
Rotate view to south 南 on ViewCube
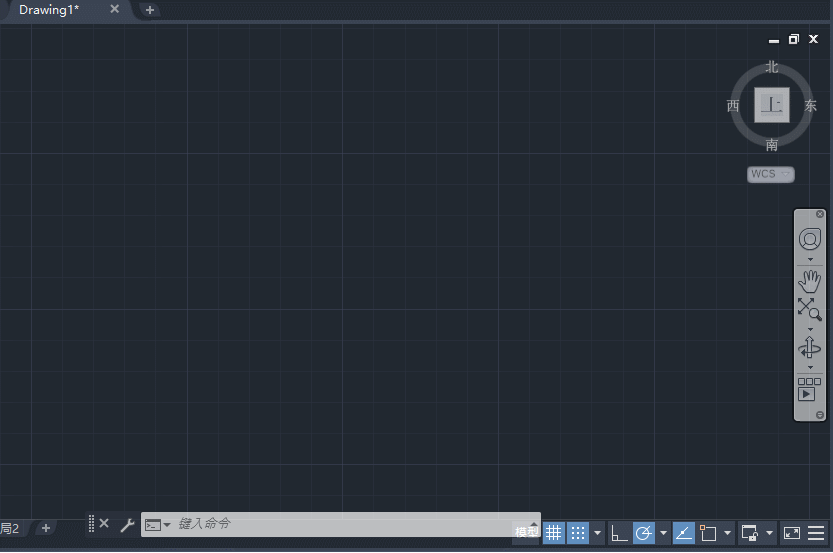pyautogui.click(x=772, y=144)
